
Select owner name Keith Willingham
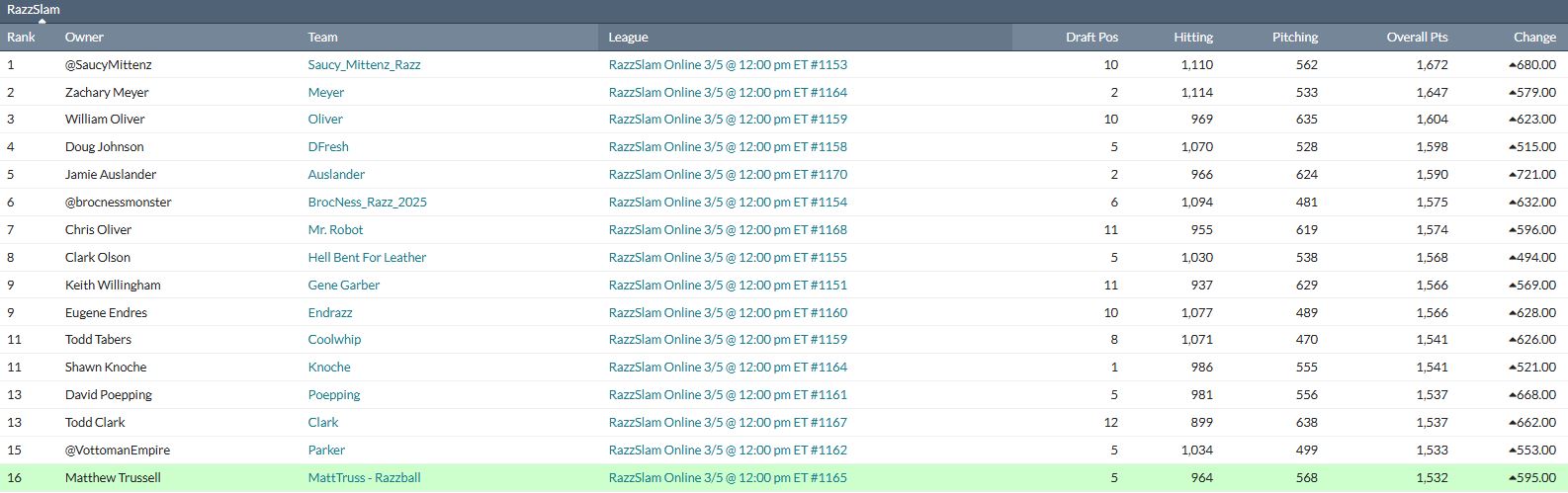pyautogui.click(x=113, y=285)
